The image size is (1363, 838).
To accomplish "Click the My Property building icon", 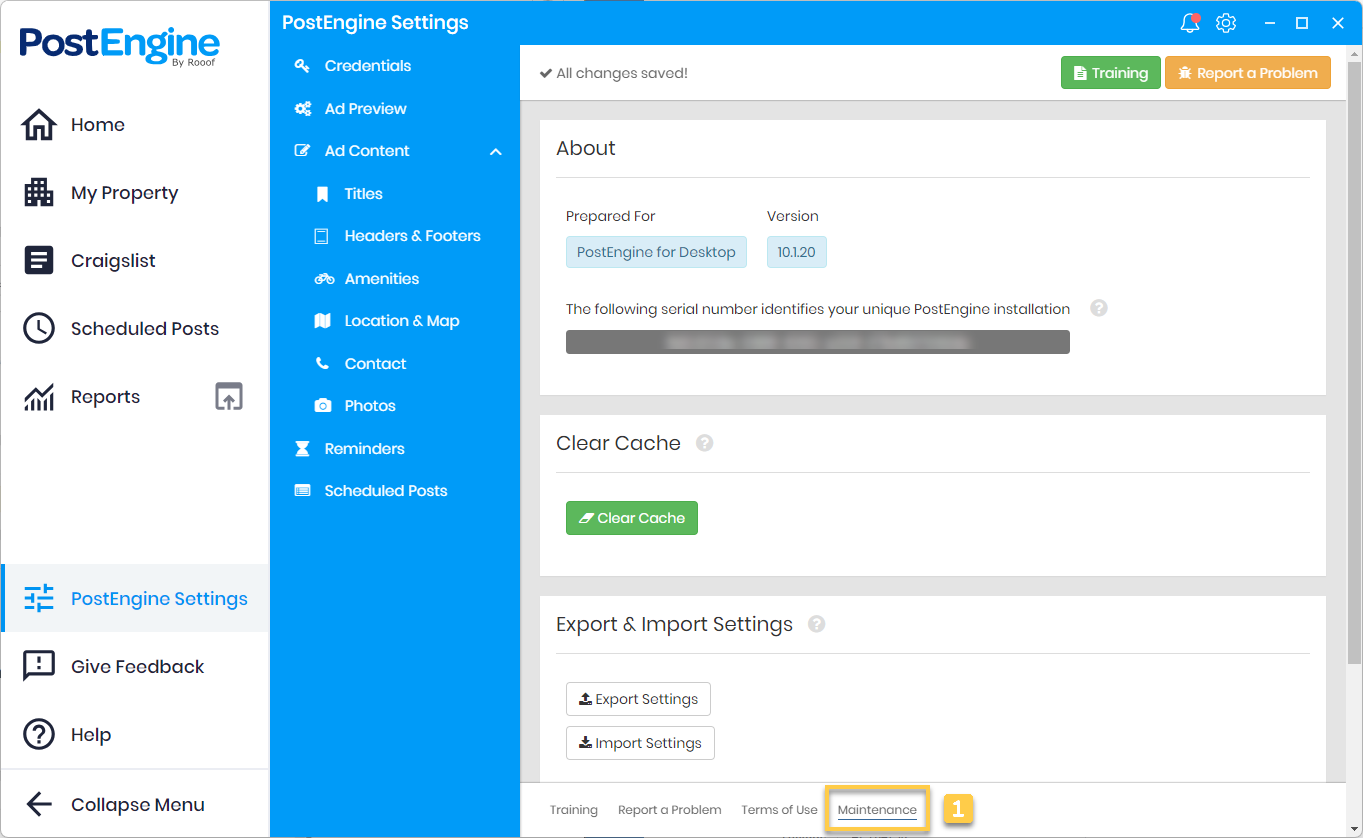I will (39, 192).
